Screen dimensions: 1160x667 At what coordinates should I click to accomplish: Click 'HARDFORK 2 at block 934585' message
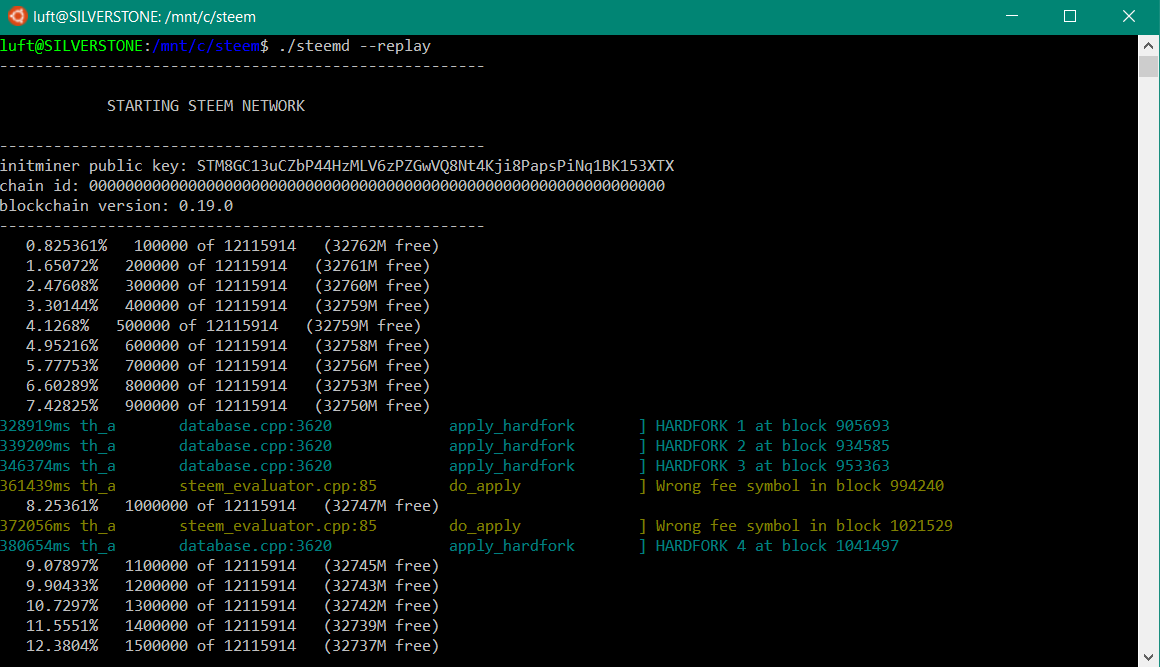coord(772,446)
